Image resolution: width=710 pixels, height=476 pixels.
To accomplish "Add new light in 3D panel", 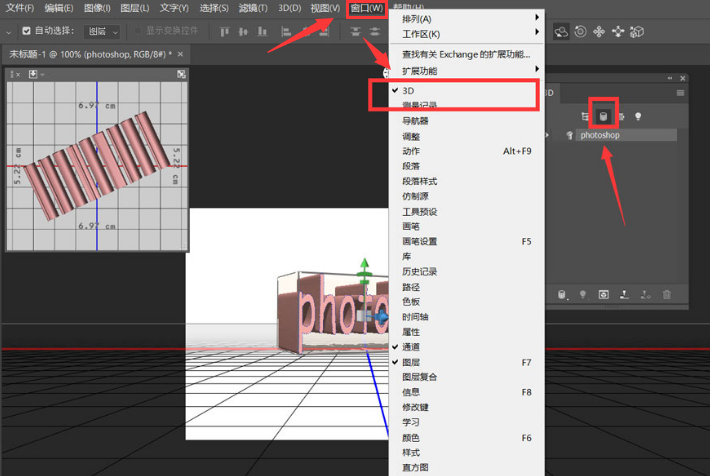I will click(583, 295).
